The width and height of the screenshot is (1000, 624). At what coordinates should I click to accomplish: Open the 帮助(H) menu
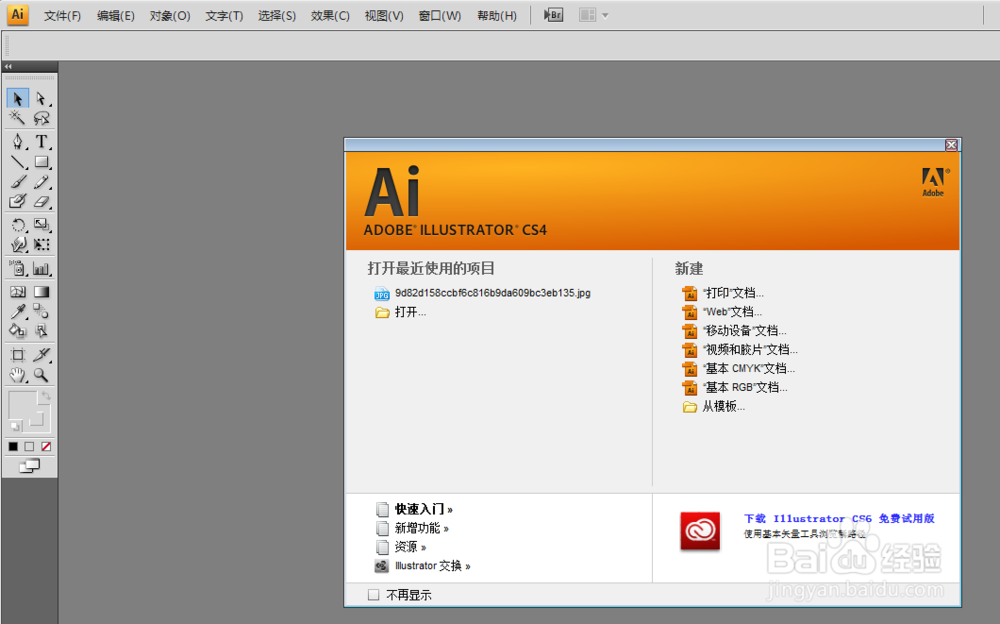pos(497,15)
